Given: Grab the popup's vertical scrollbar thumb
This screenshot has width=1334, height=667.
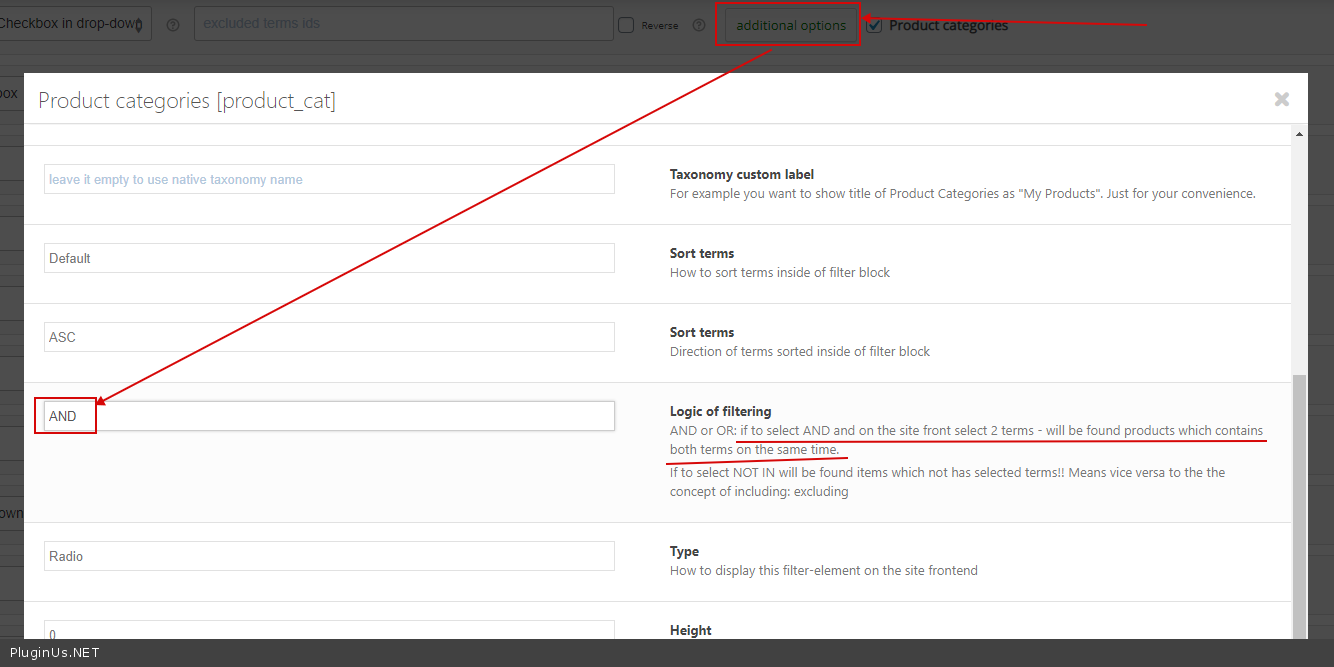Looking at the screenshot, I should click(1299, 500).
